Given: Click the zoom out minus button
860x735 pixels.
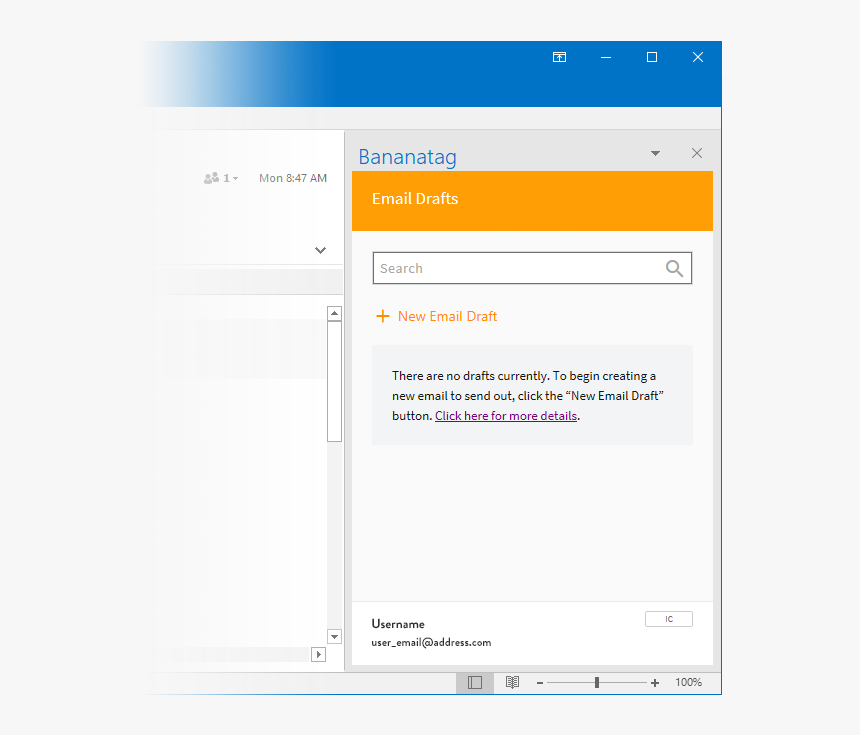Looking at the screenshot, I should (x=540, y=683).
